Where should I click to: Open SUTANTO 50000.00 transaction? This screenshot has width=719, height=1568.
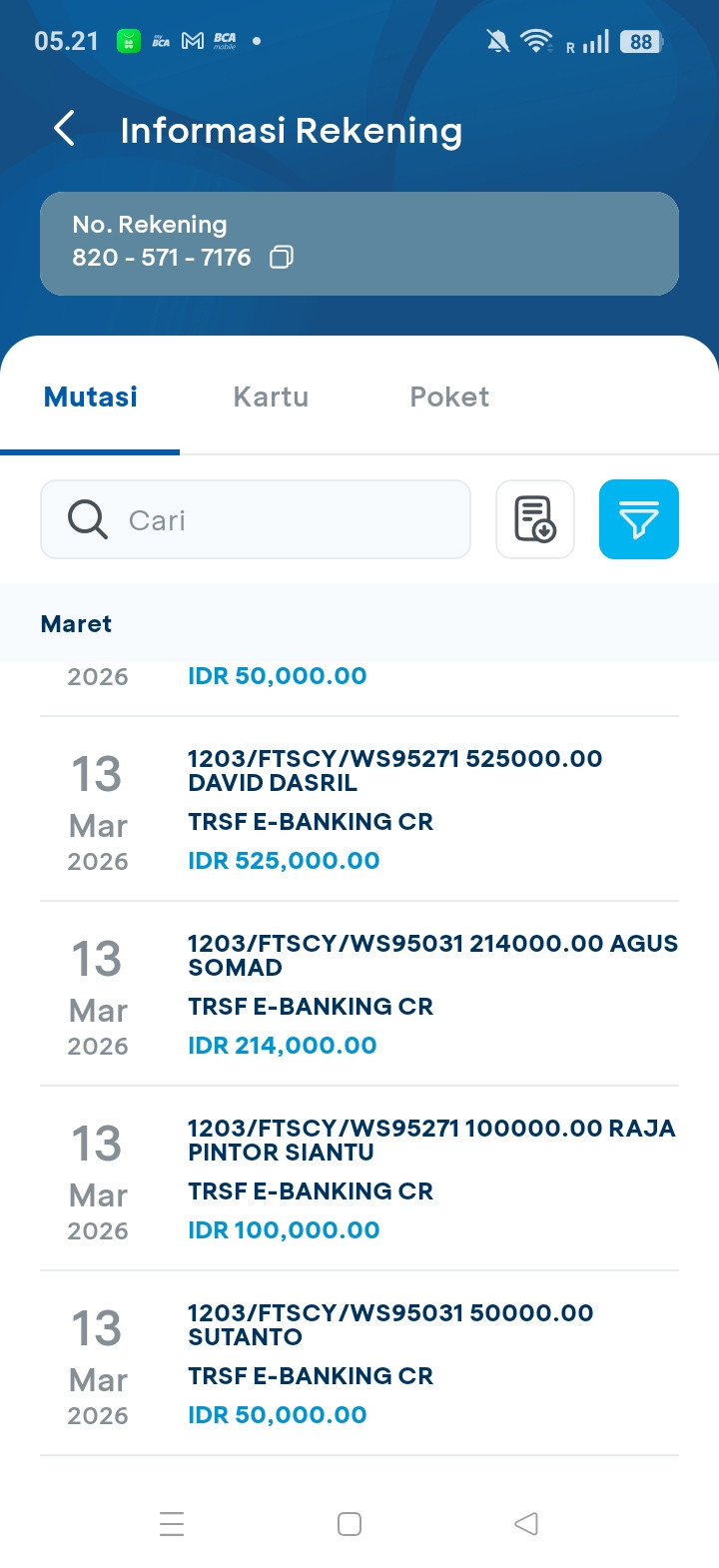pyautogui.click(x=359, y=1363)
